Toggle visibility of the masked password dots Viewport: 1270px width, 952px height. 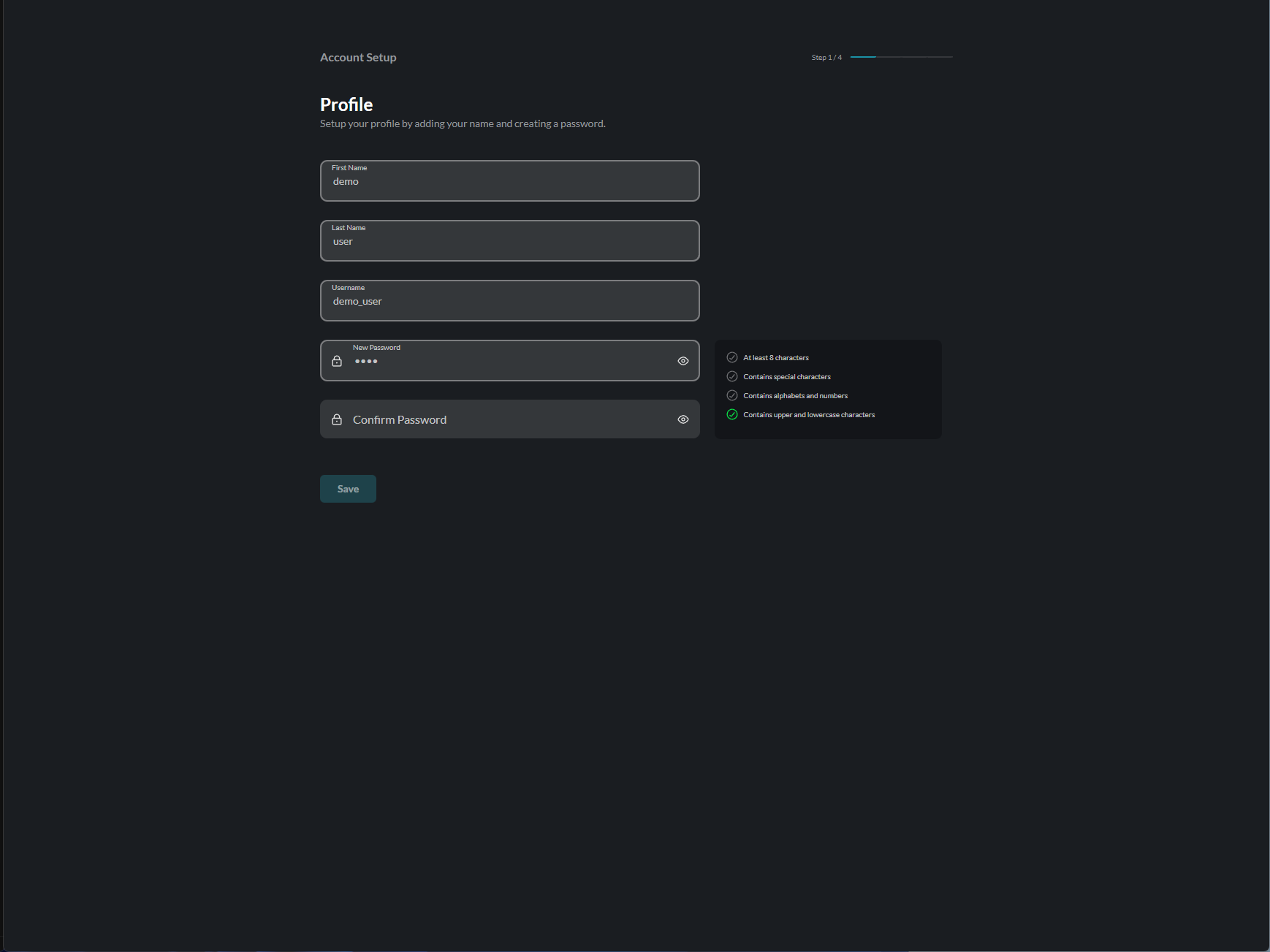(682, 360)
